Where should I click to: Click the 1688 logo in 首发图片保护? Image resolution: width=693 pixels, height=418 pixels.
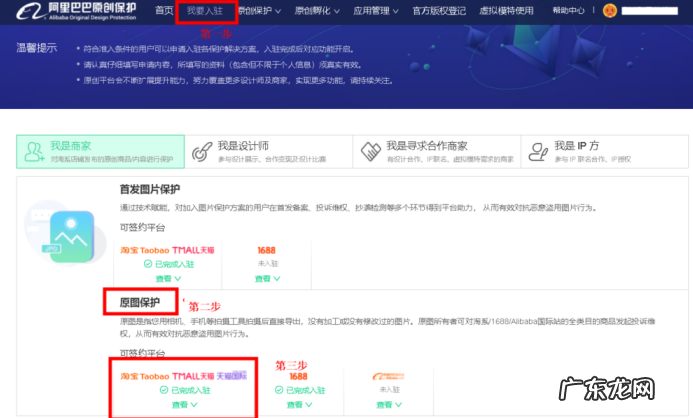(267, 250)
